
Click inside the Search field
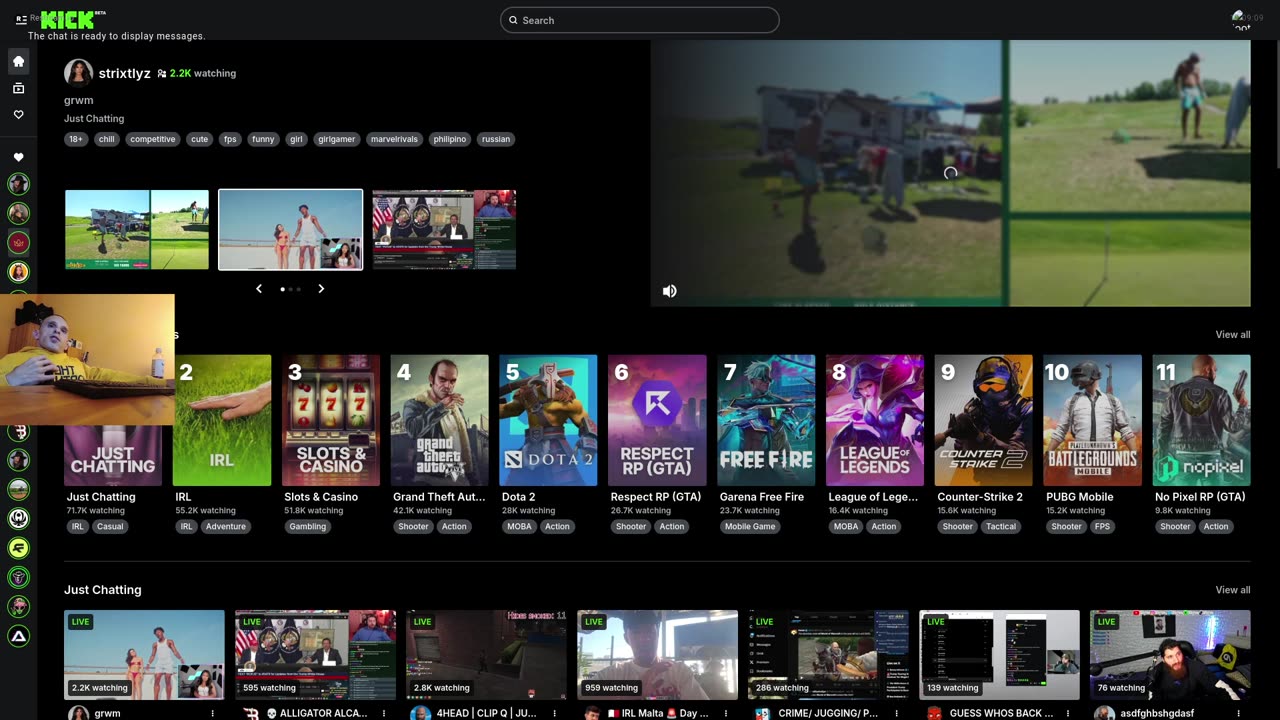click(640, 20)
